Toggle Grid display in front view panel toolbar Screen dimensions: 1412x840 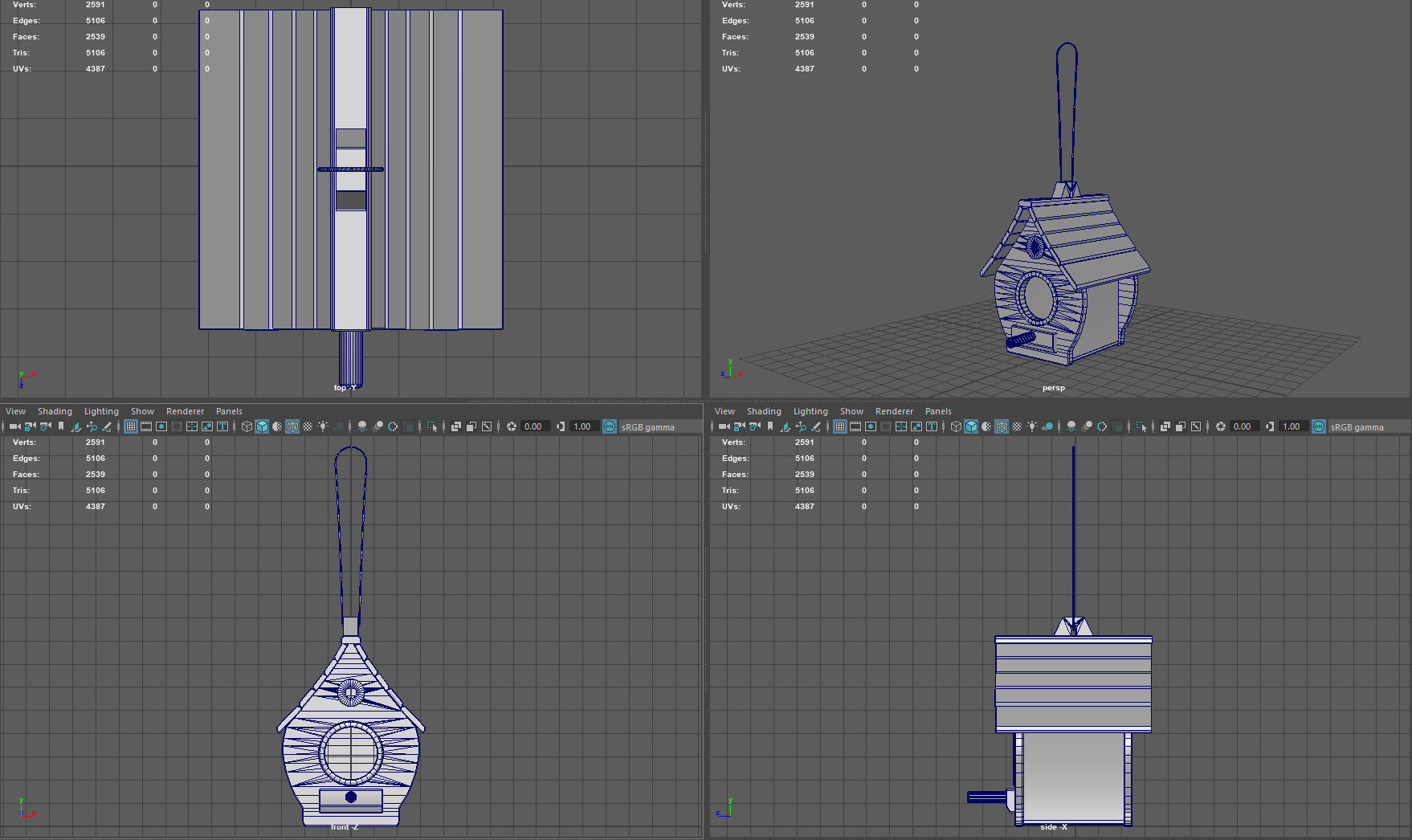coord(131,426)
